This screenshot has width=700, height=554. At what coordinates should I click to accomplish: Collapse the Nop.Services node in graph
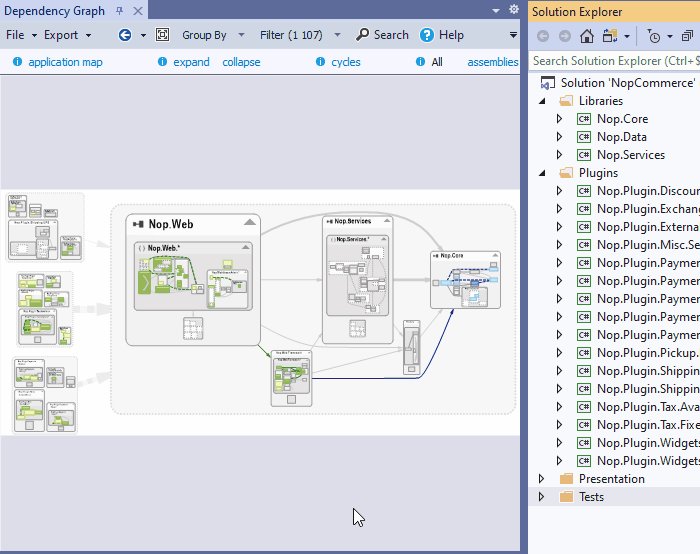click(x=387, y=221)
